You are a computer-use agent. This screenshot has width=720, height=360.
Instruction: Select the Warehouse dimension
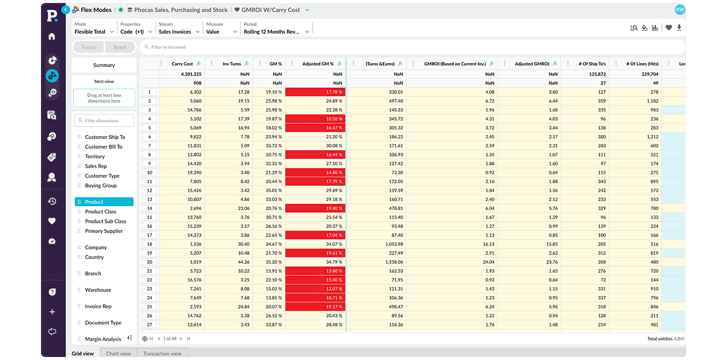[98, 290]
